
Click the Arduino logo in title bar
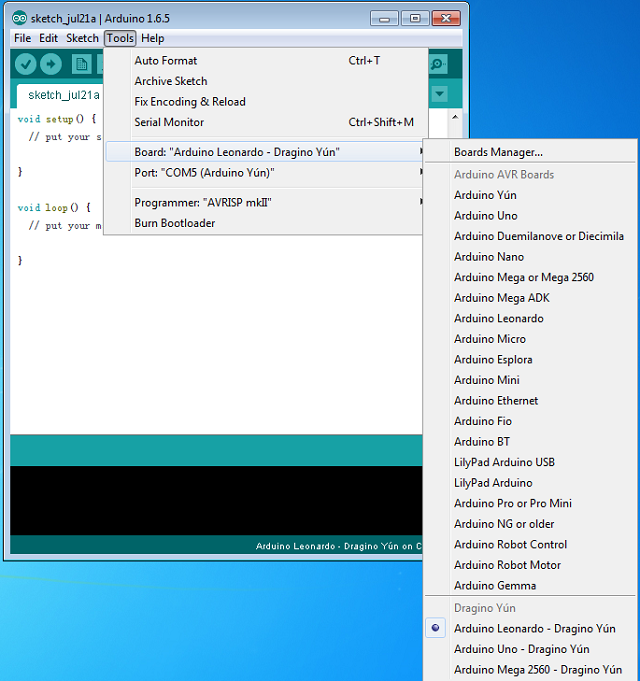point(19,18)
